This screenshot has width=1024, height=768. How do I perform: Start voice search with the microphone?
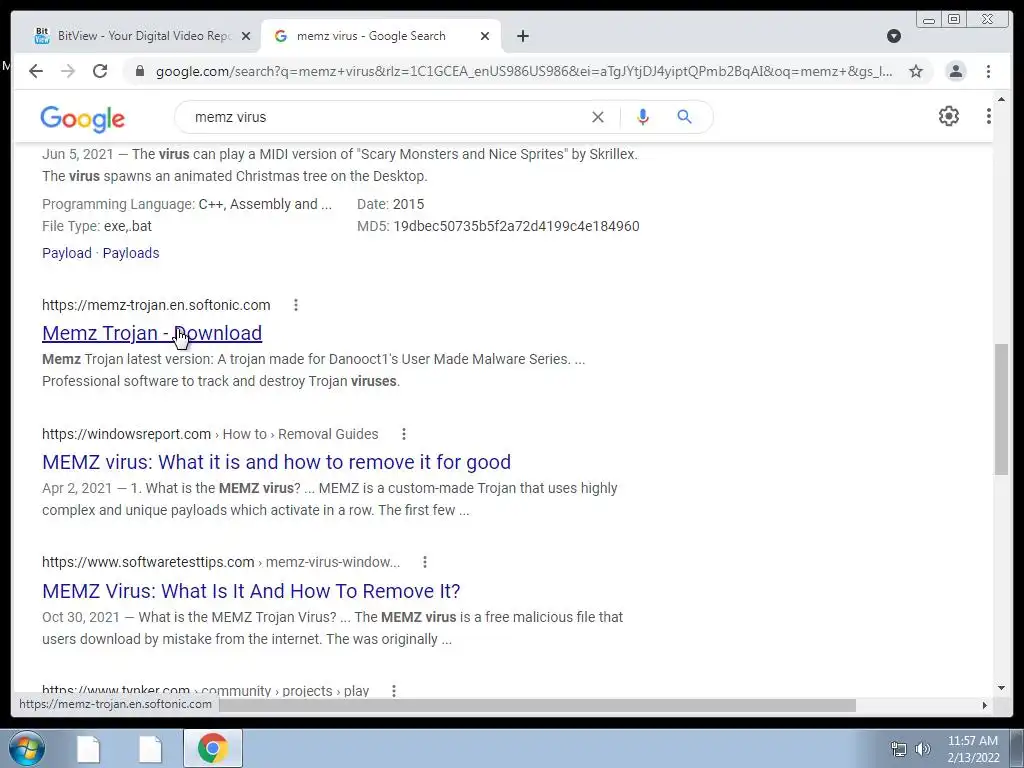[x=643, y=117]
